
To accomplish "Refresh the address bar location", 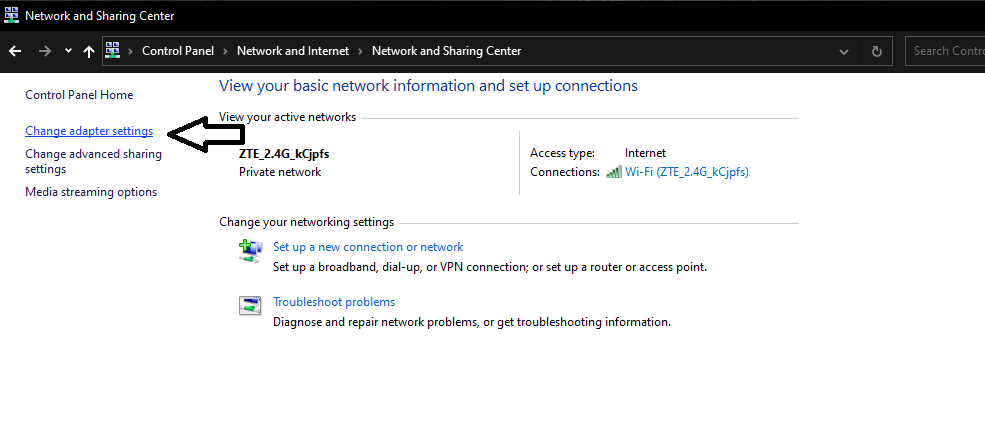I will pos(877,51).
